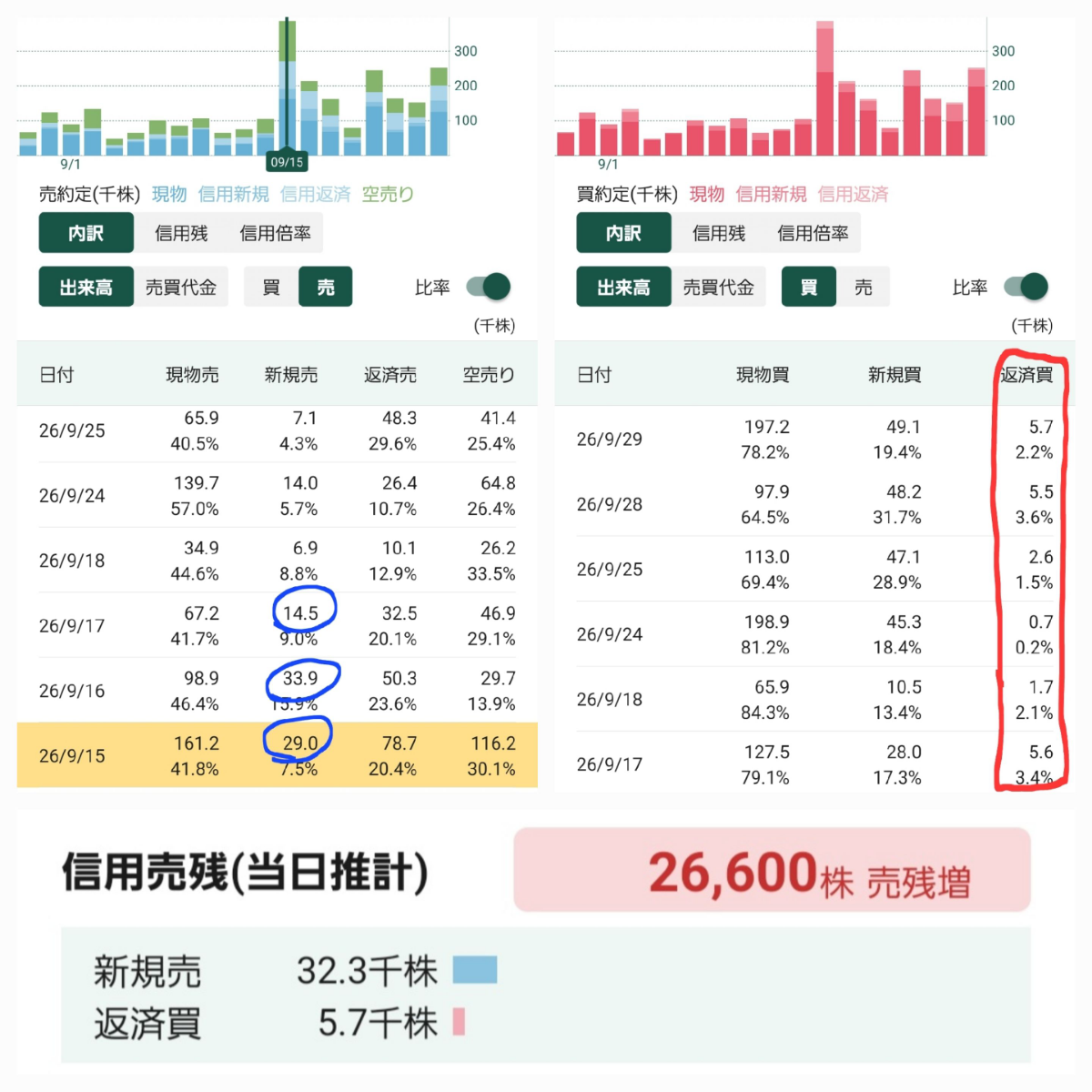The width and height of the screenshot is (1092, 1092).
Task: Select the 26/9/16 row date
Action: tap(72, 691)
